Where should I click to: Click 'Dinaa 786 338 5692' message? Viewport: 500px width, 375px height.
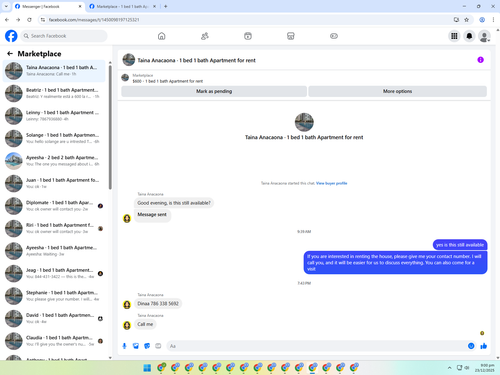pos(158,304)
